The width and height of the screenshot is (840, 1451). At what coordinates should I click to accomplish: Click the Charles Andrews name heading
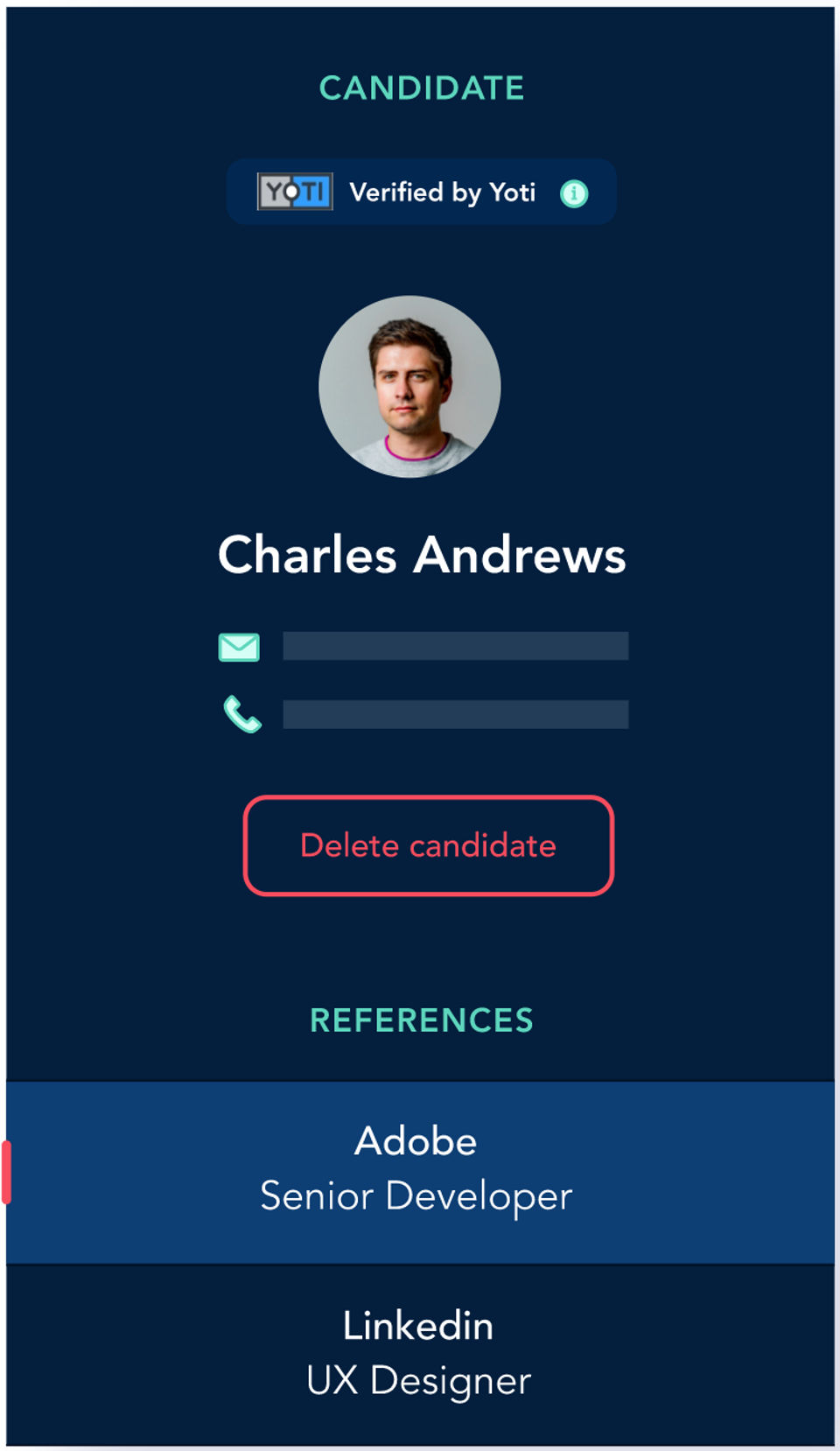(422, 555)
